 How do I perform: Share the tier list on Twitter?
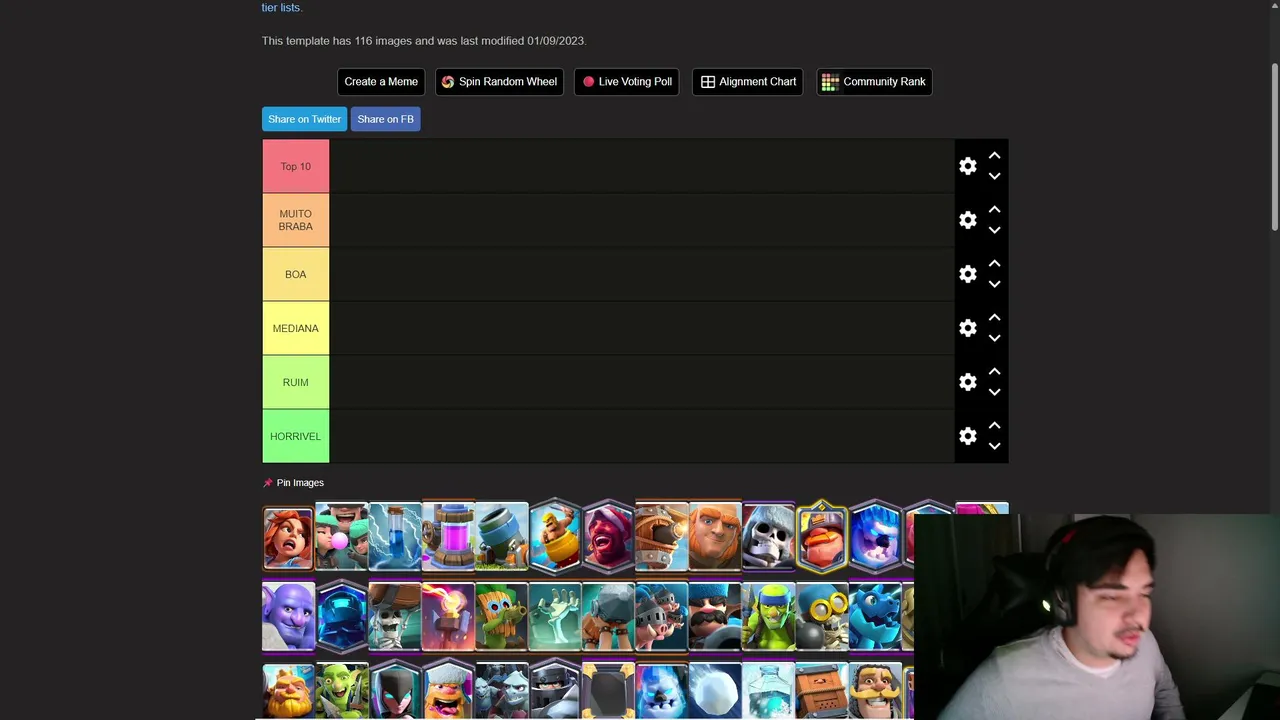[x=304, y=119]
